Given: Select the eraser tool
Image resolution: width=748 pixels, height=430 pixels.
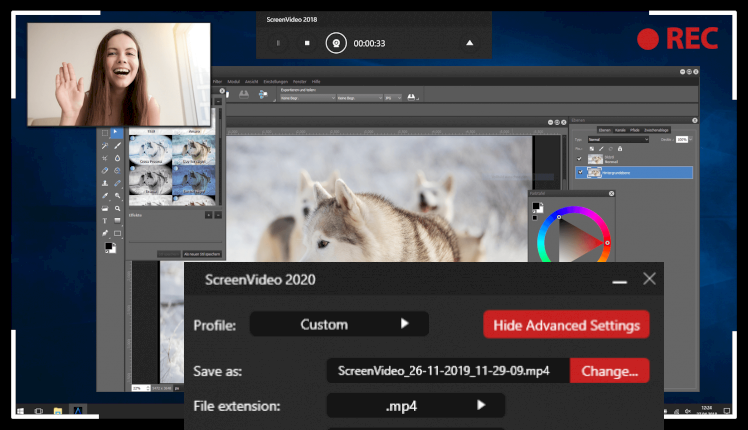Looking at the screenshot, I should coord(105,170).
